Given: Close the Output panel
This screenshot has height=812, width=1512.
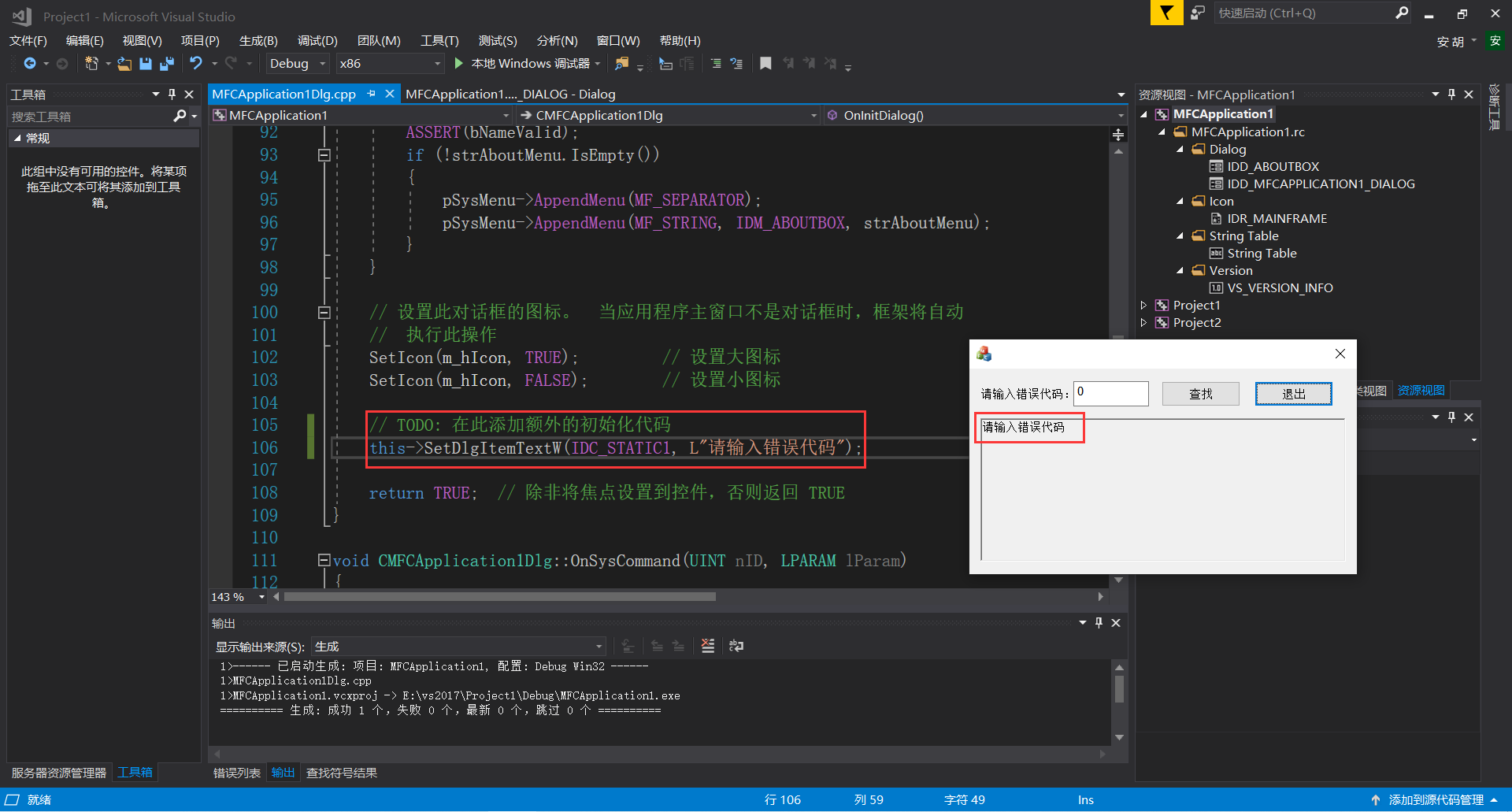Looking at the screenshot, I should coord(1116,622).
